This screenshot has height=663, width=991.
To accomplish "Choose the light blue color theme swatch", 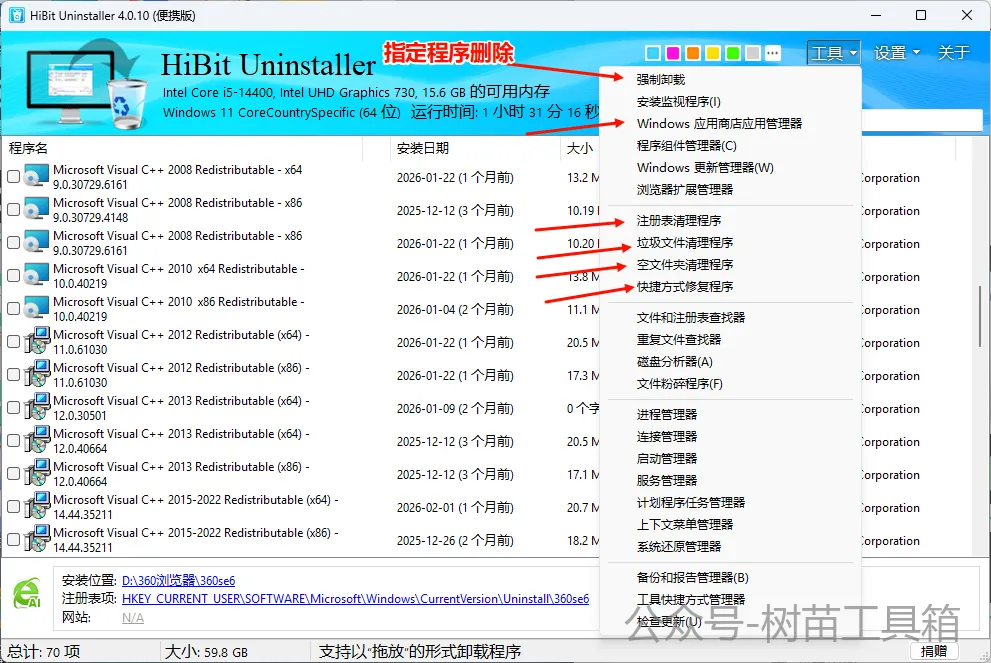I will (654, 53).
